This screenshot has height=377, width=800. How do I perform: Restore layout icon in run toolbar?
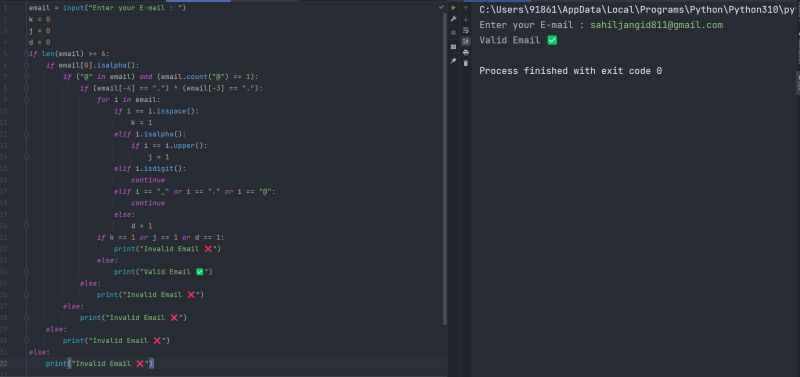pyautogui.click(x=453, y=46)
